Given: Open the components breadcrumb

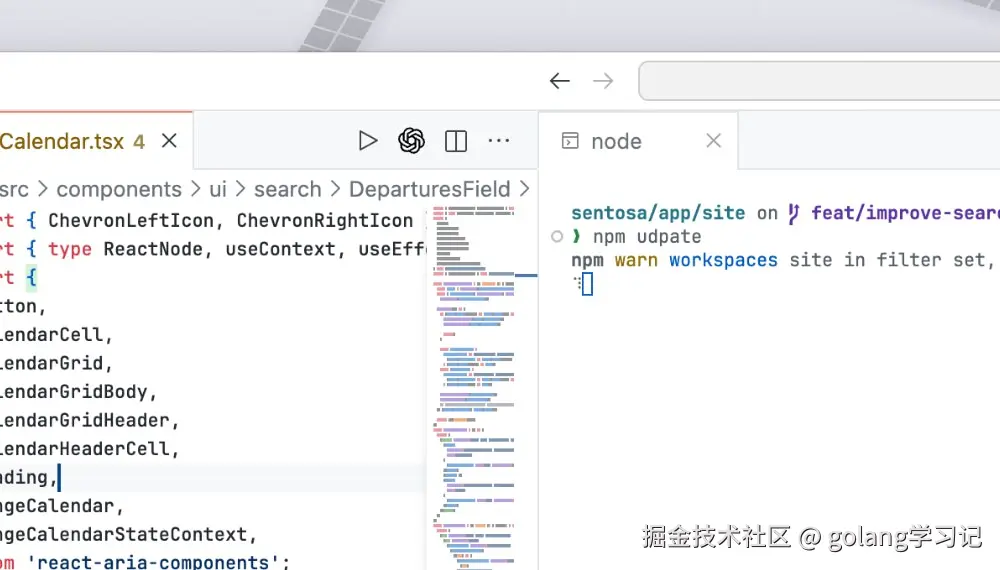Looking at the screenshot, I should tap(119, 189).
